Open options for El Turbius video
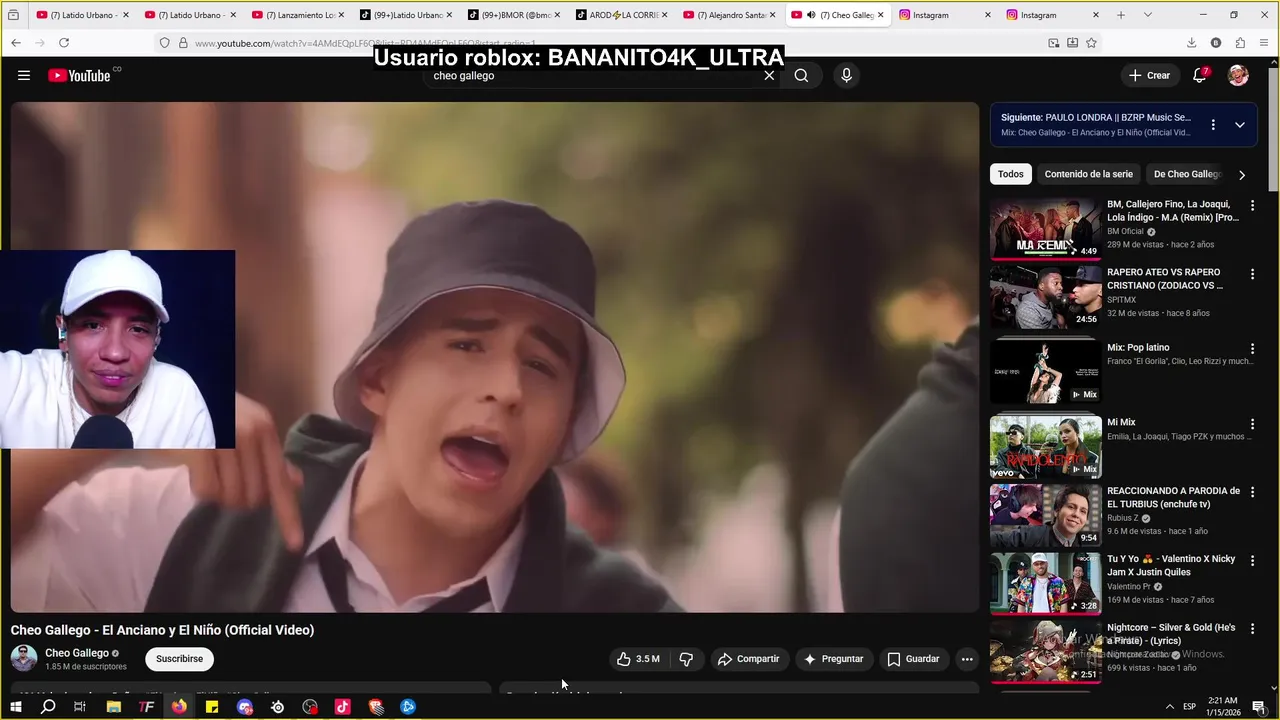 [x=1252, y=492]
